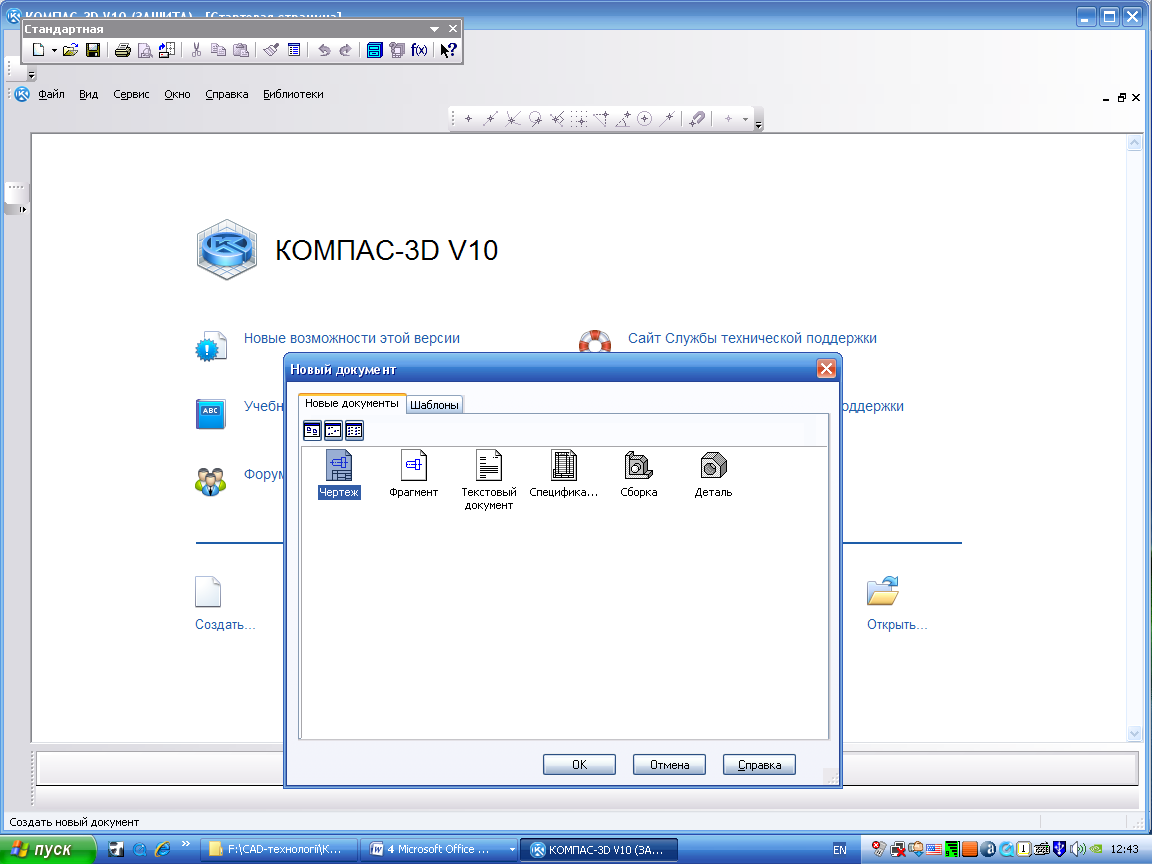Image resolution: width=1152 pixels, height=864 pixels.
Task: Click the Print icon in Standard toolbar
Action: click(x=123, y=50)
